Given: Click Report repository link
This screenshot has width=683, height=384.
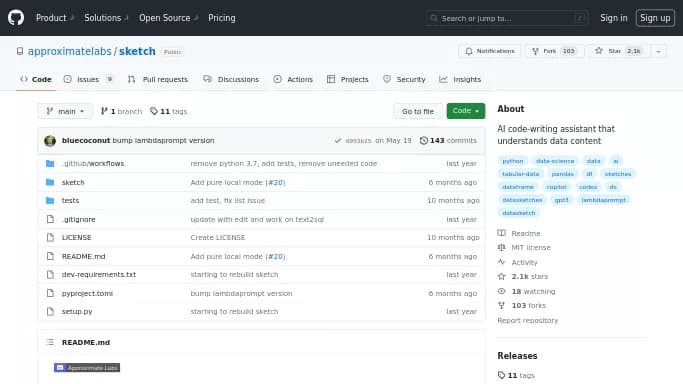Looking at the screenshot, I should [527, 320].
